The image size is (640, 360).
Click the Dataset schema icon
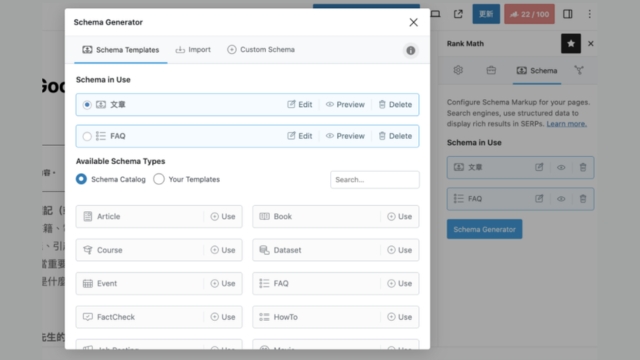click(264, 250)
